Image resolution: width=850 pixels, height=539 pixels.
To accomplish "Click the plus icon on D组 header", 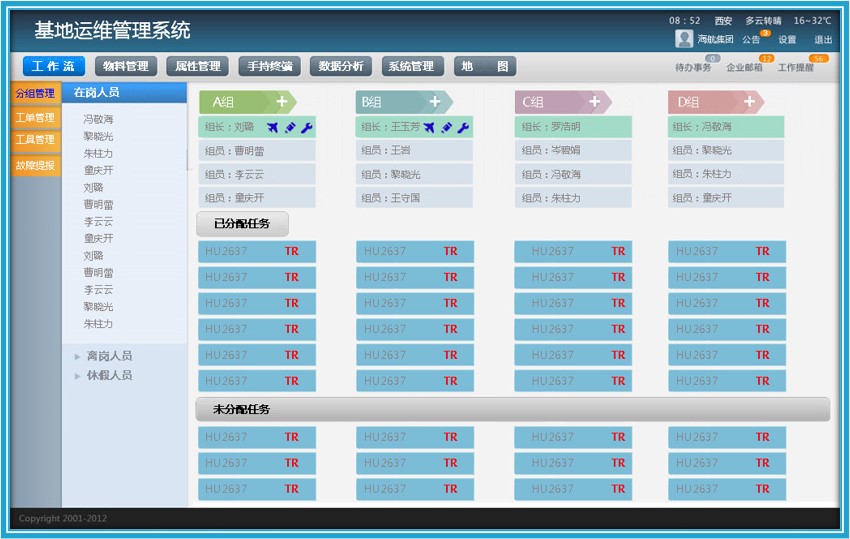I will click(x=749, y=102).
